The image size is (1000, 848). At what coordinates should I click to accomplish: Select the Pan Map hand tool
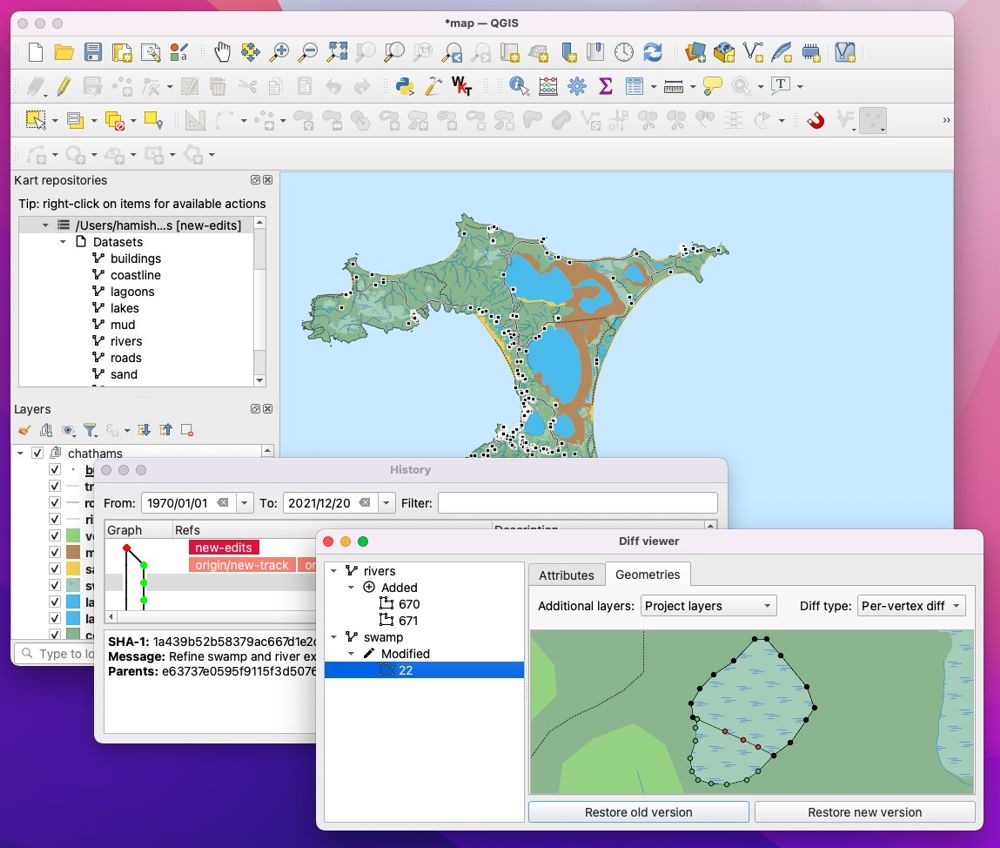click(222, 52)
